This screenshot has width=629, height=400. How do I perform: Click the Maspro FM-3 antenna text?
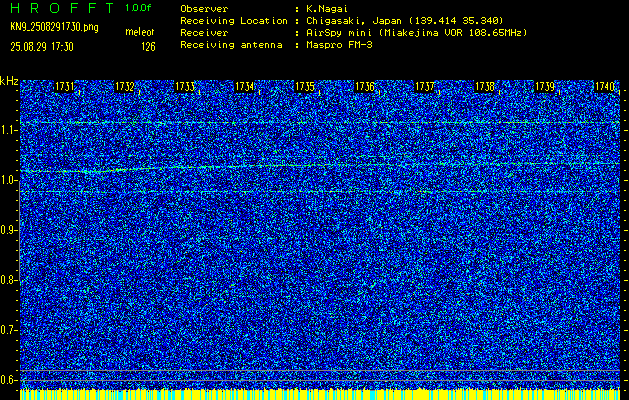point(339,45)
